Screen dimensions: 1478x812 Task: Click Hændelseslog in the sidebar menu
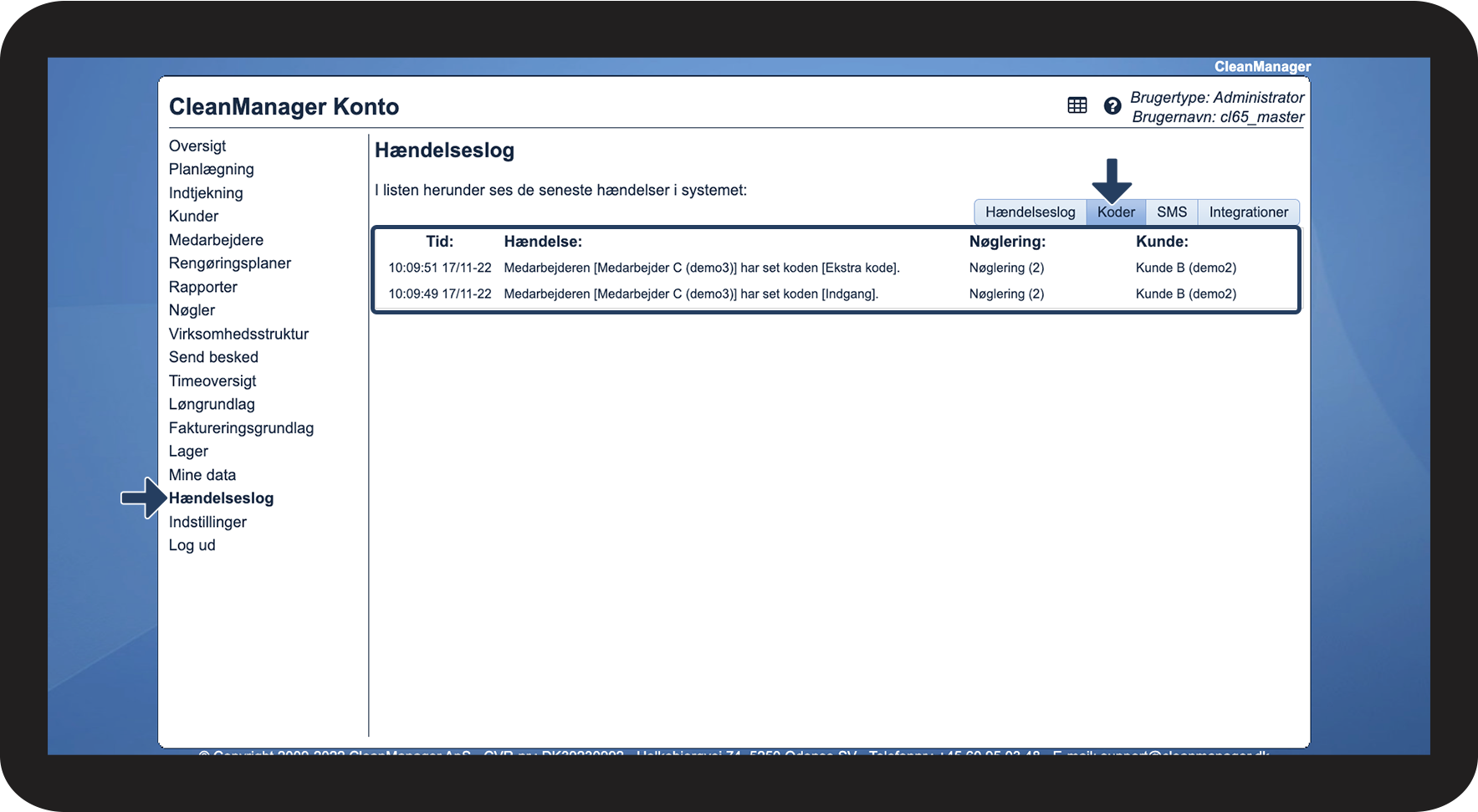(221, 498)
